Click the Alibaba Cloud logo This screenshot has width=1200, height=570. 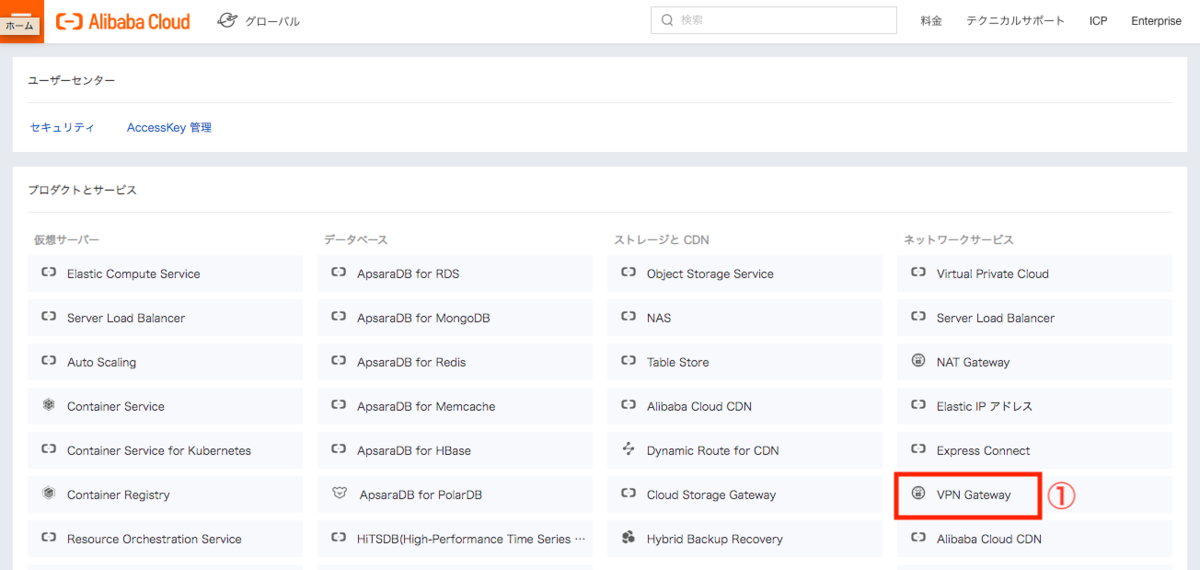(x=123, y=21)
